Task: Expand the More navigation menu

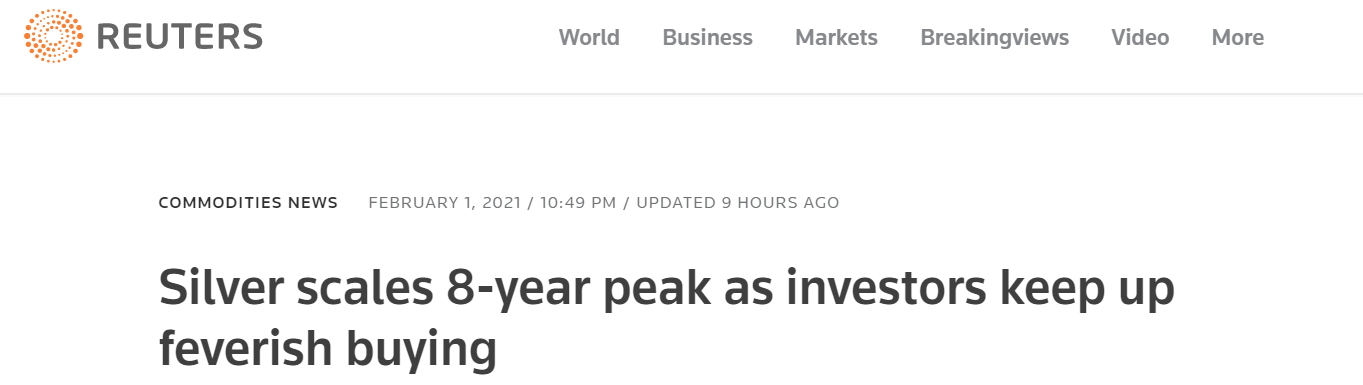Action: click(x=1238, y=37)
